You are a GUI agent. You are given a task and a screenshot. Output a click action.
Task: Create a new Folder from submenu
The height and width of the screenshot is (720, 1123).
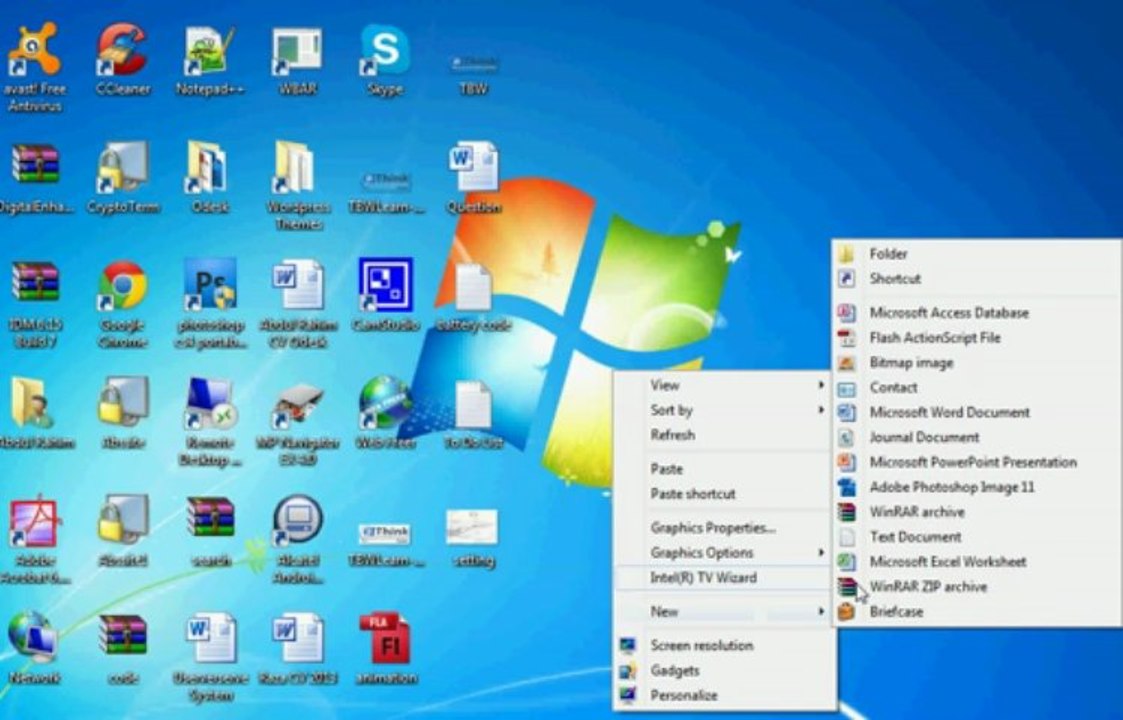click(x=977, y=254)
